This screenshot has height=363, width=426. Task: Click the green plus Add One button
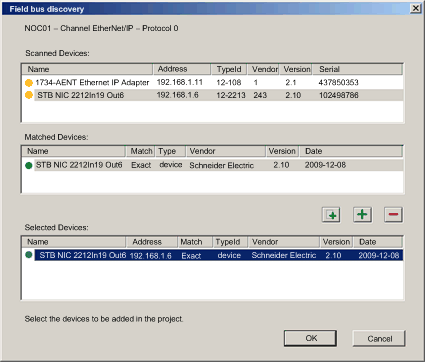[362, 214]
